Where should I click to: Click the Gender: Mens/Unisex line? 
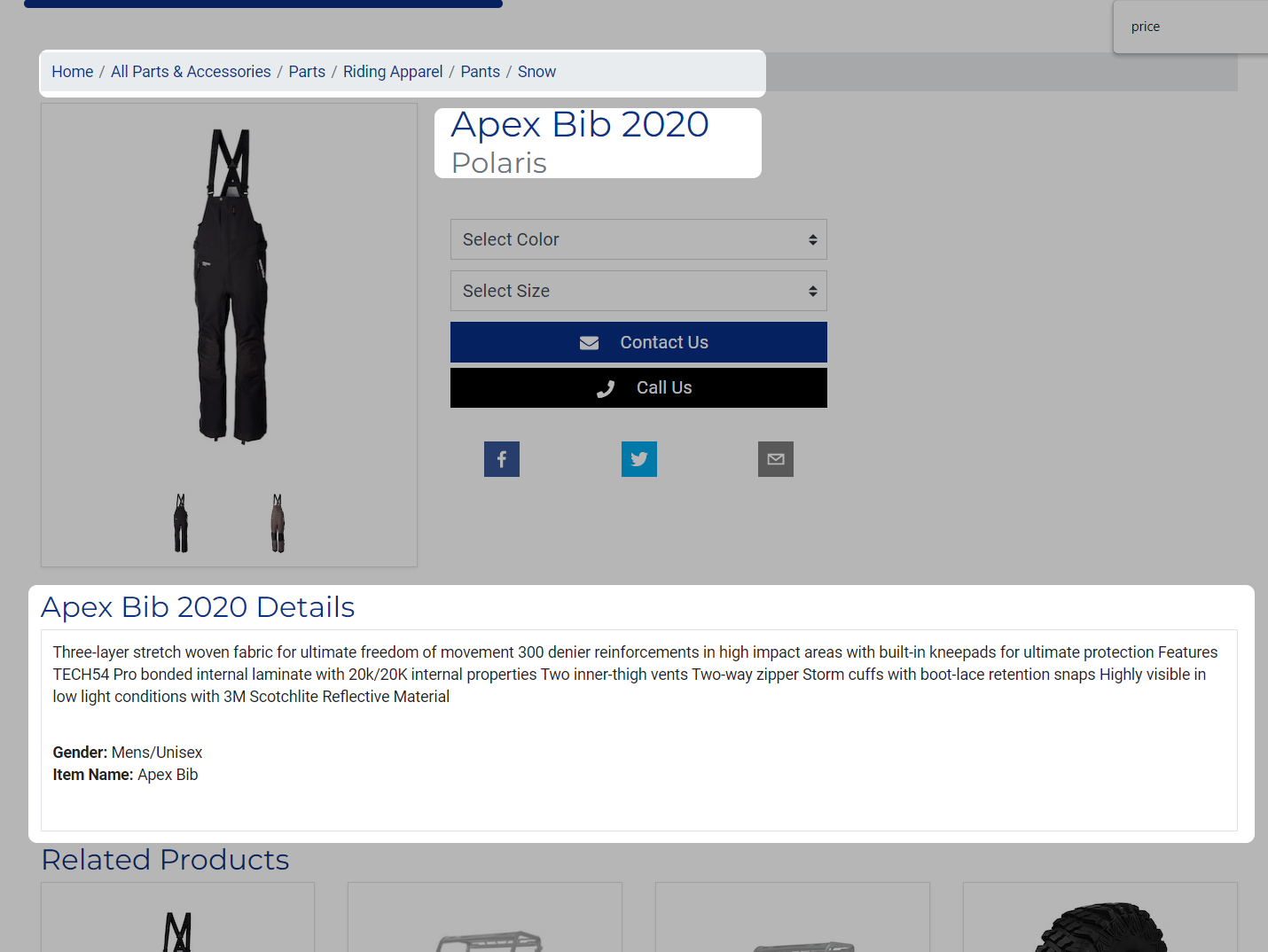[128, 753]
